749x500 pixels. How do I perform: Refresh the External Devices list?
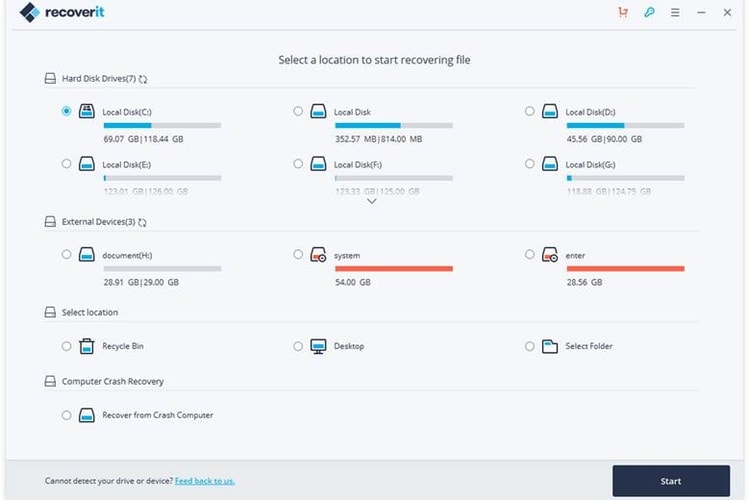(x=142, y=221)
